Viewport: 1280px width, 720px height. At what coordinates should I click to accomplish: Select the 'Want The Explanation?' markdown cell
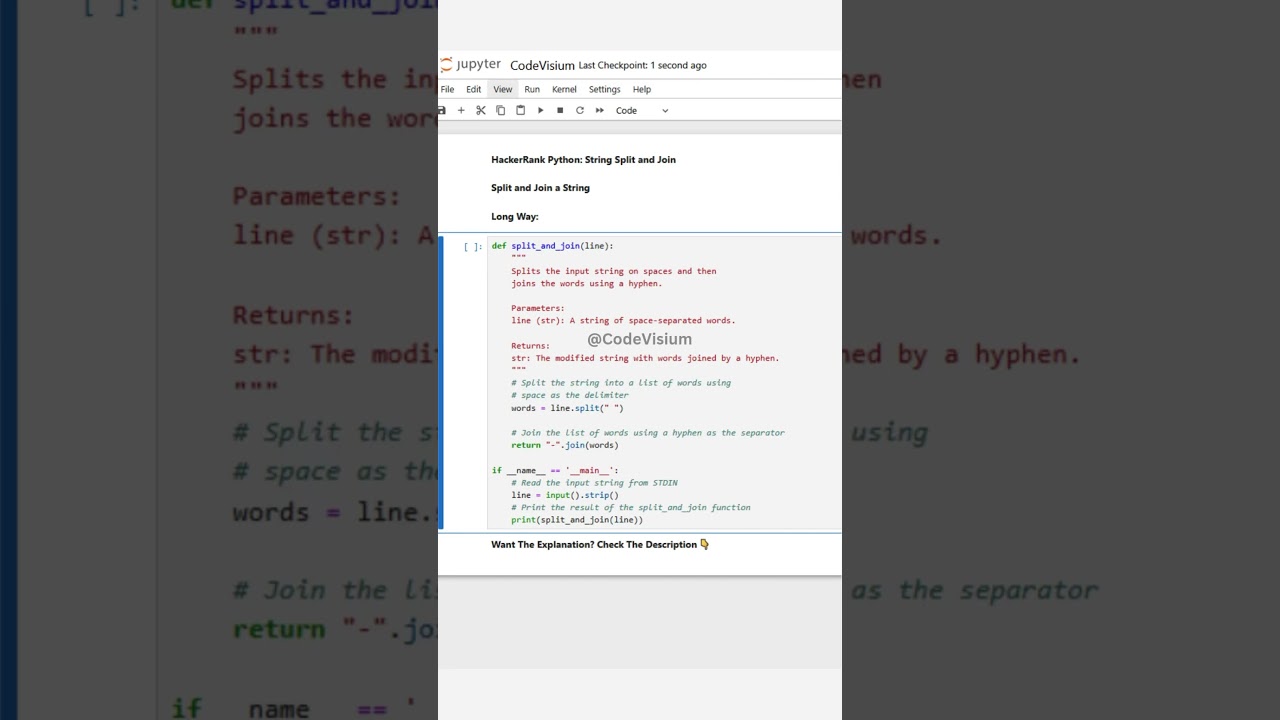click(600, 545)
